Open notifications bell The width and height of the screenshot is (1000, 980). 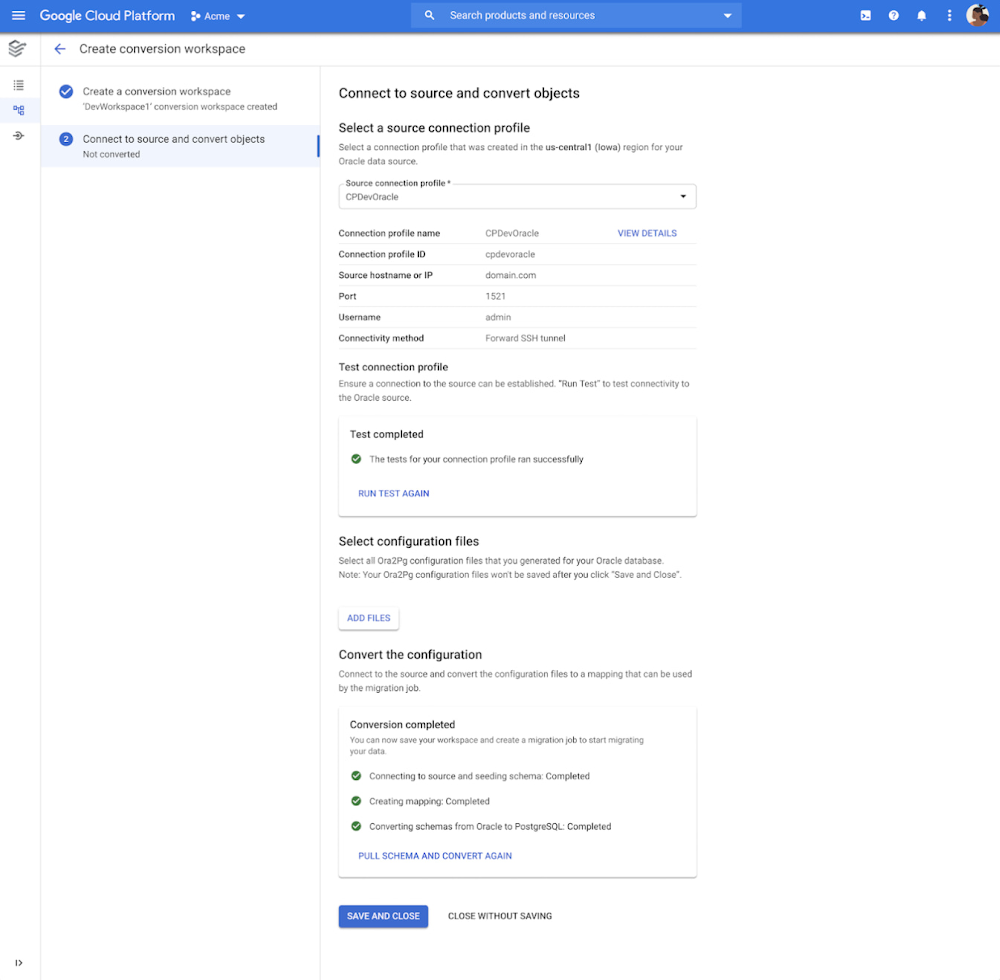922,15
